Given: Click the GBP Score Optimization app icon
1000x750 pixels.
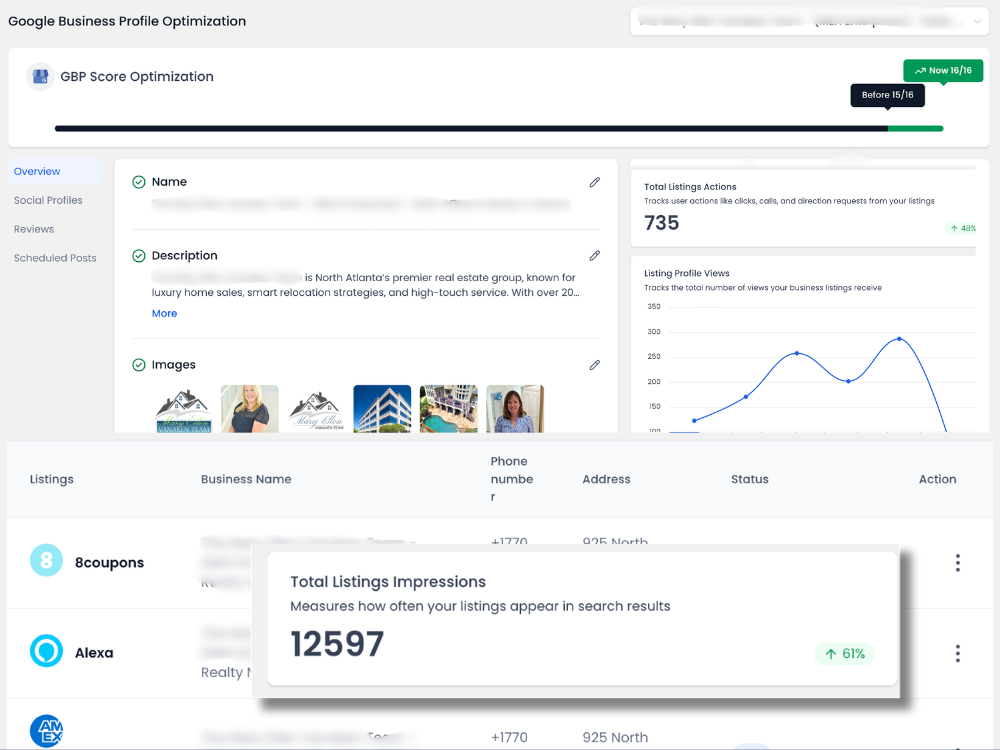Looking at the screenshot, I should pyautogui.click(x=39, y=76).
